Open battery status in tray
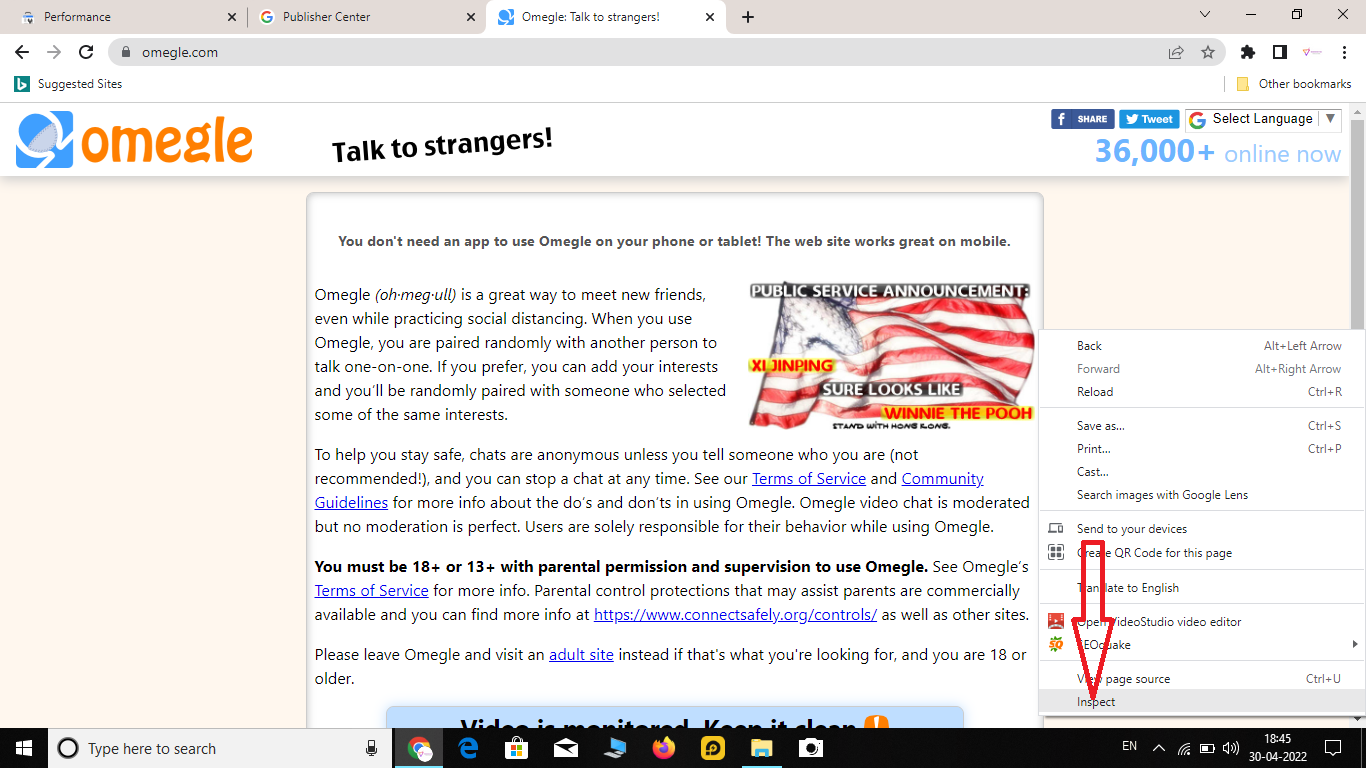1366x768 pixels. coord(1207,748)
